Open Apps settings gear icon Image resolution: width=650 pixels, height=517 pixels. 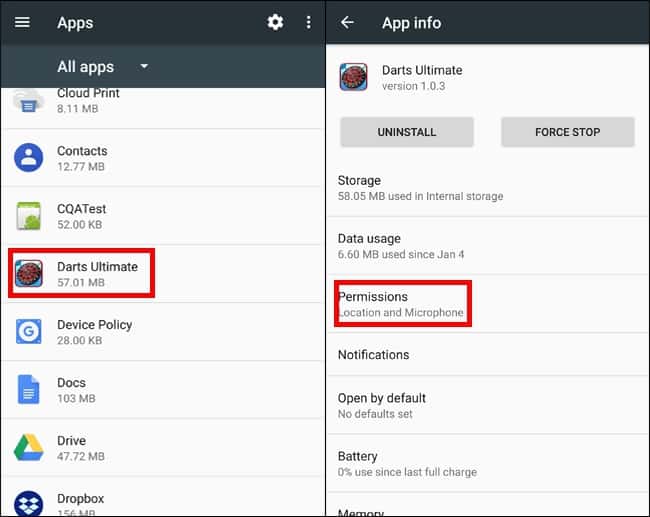tap(275, 22)
